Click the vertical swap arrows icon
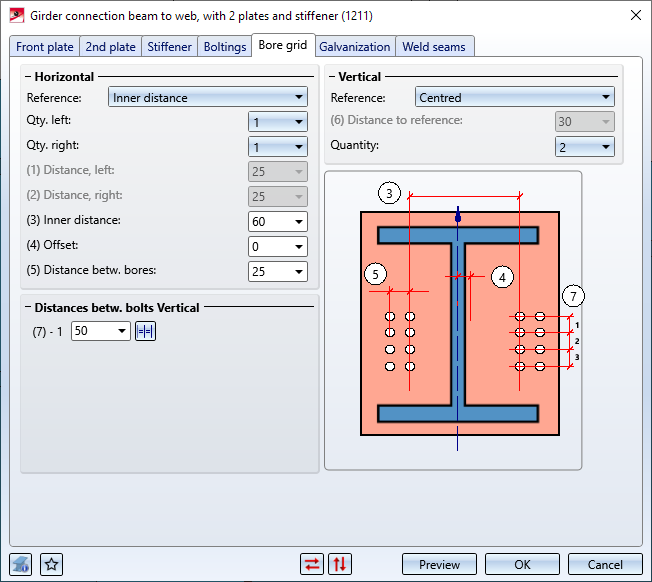652x582 pixels. tap(340, 564)
